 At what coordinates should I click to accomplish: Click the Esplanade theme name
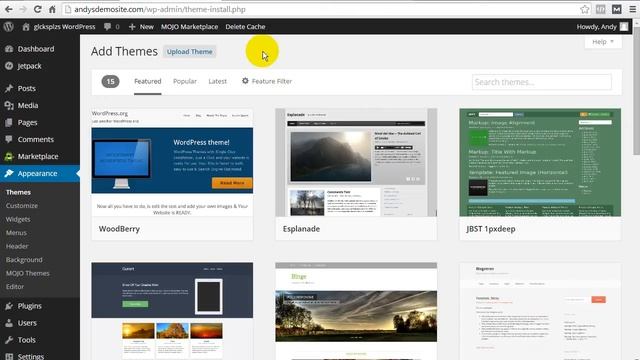[301, 229]
